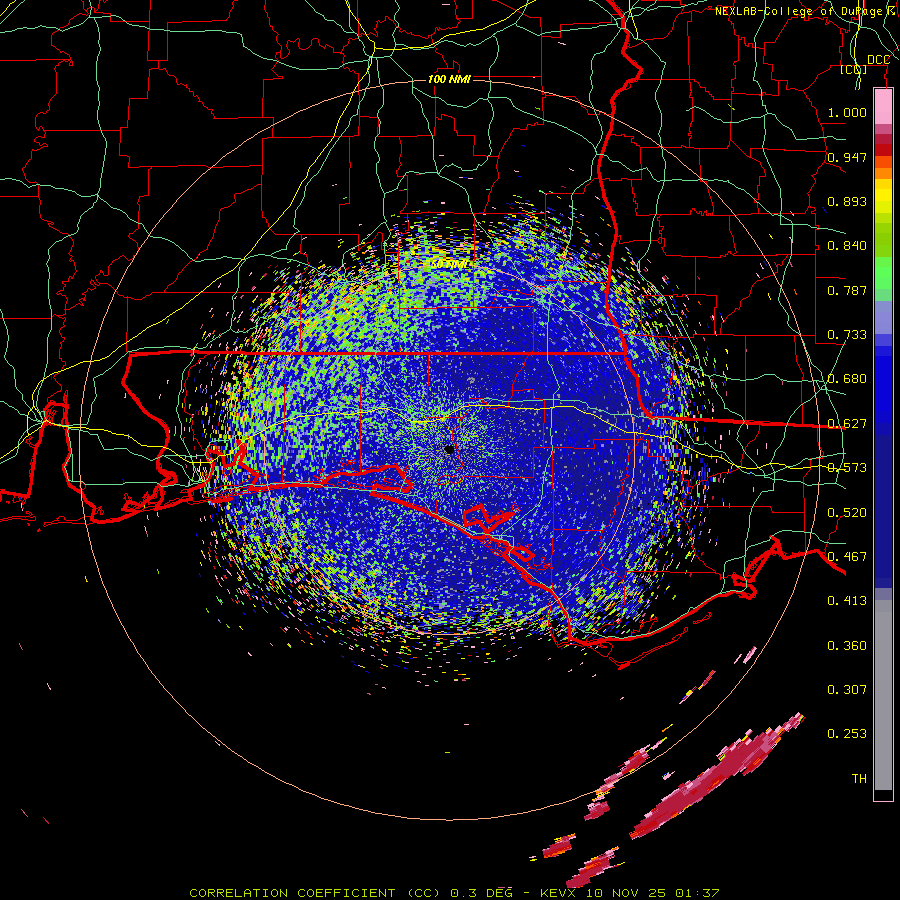Click the black radar site dot at center
This screenshot has width=900, height=900.
pyautogui.click(x=449, y=449)
